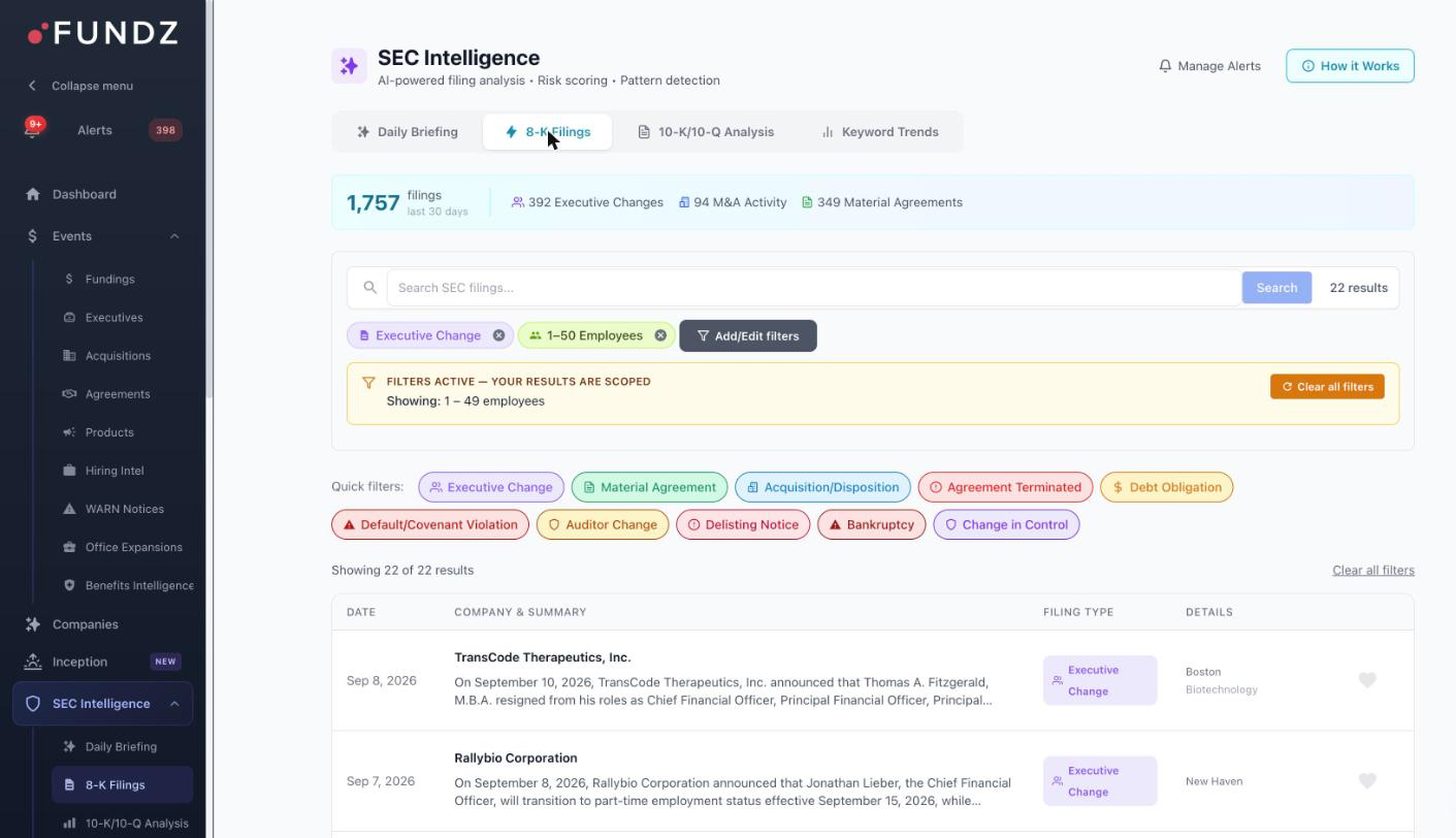Open Benefits Intelligence in the sidebar
Image resolution: width=1456 pixels, height=838 pixels.
pos(139,586)
